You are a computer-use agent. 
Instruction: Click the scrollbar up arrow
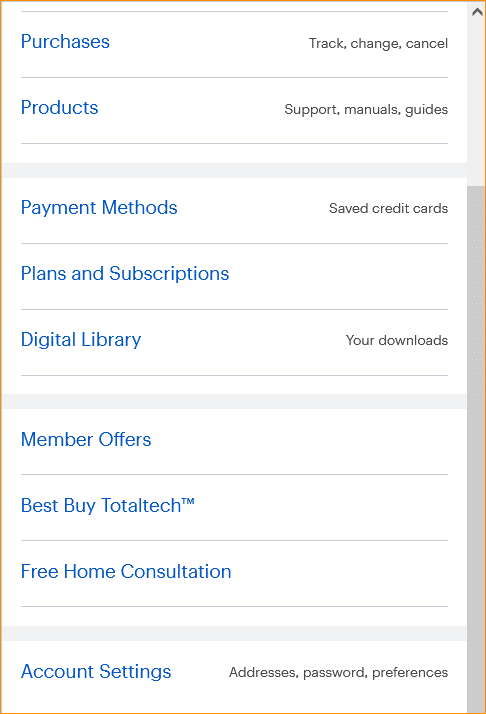tap(477, 12)
